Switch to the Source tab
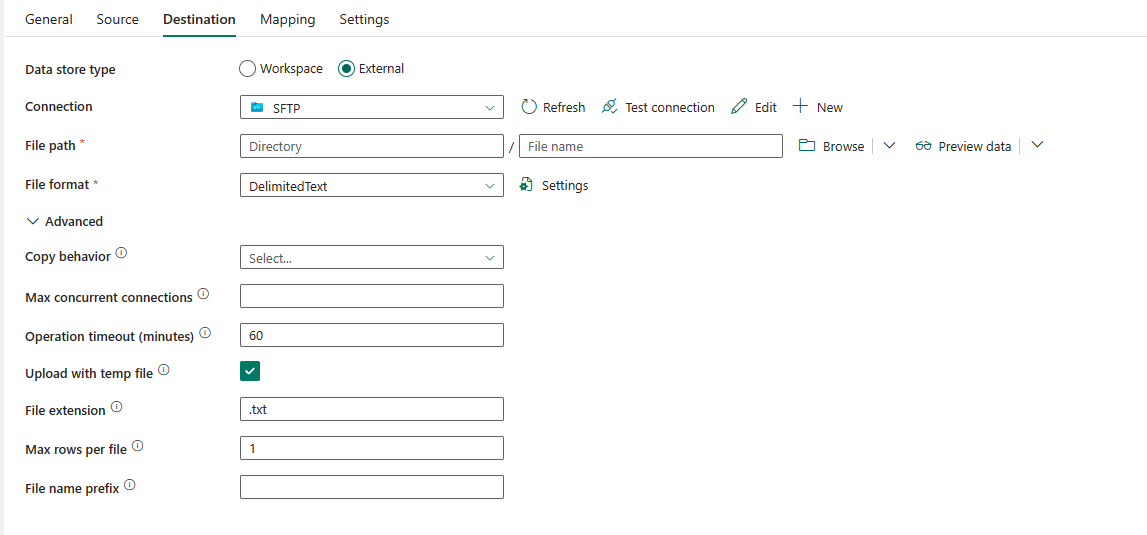Image resolution: width=1147 pixels, height=535 pixels. pyautogui.click(x=117, y=19)
